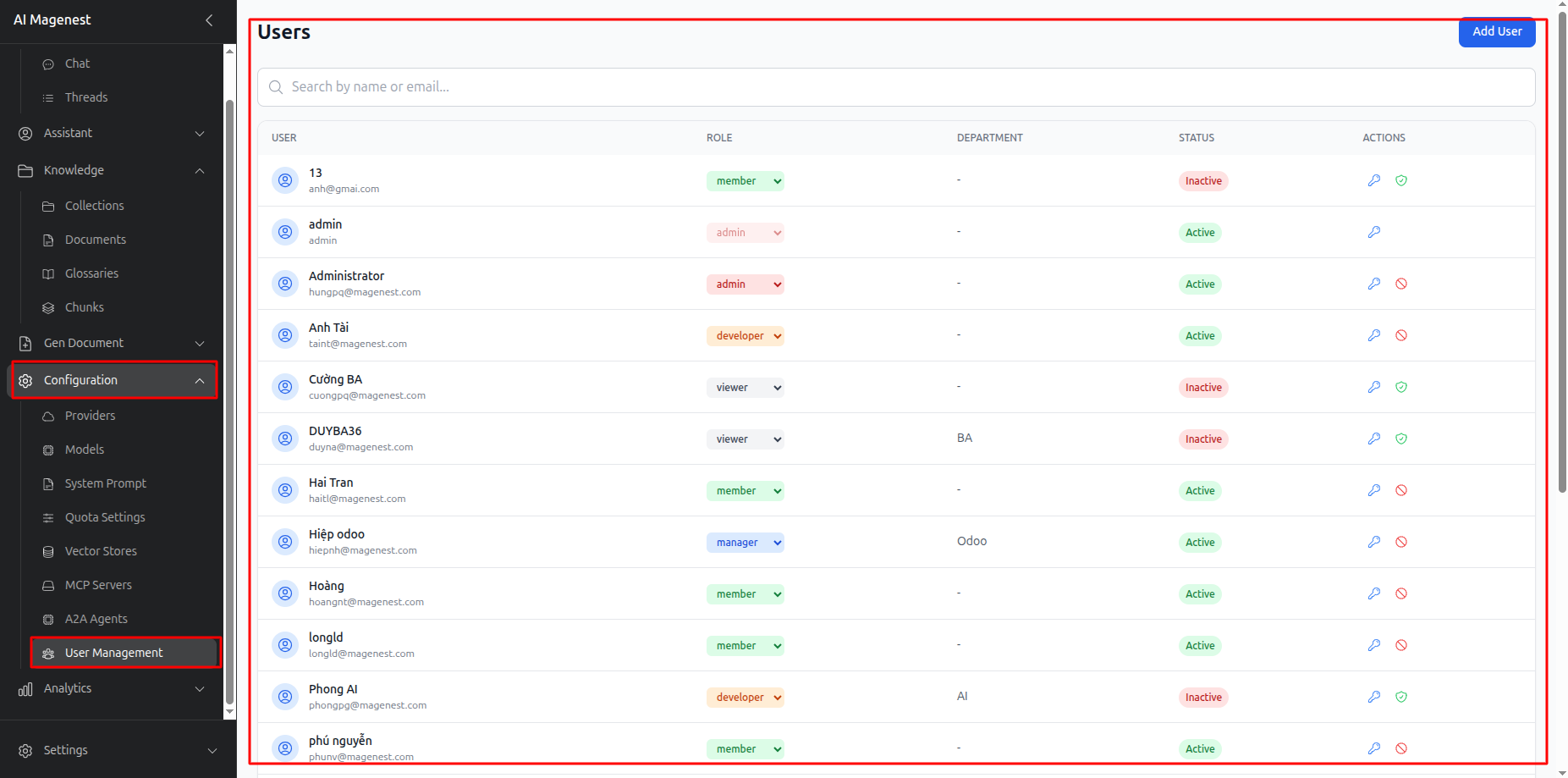
Task: Click key icon for longld
Action: pos(1374,645)
